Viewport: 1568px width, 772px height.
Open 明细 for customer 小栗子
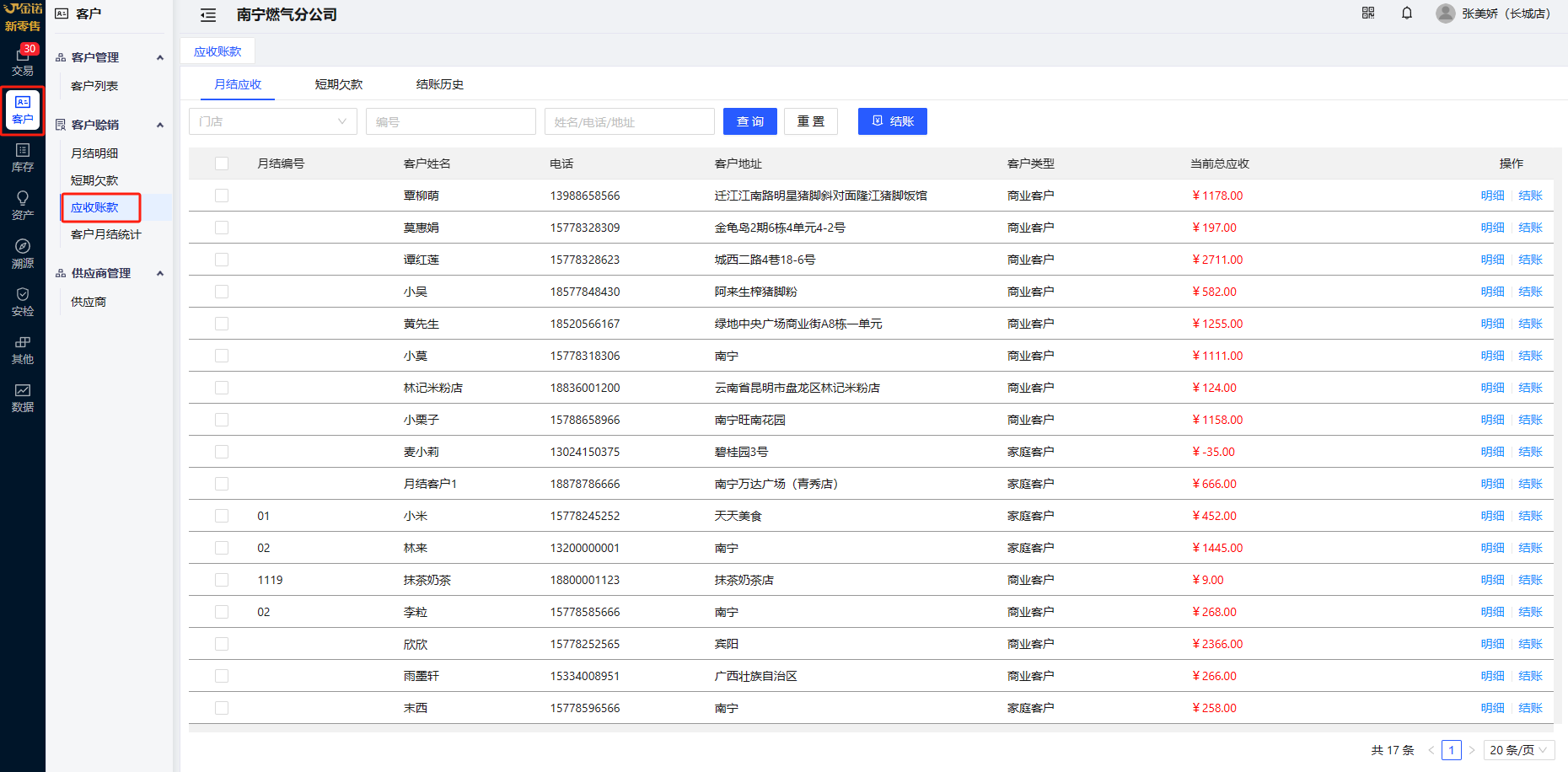pos(1492,420)
